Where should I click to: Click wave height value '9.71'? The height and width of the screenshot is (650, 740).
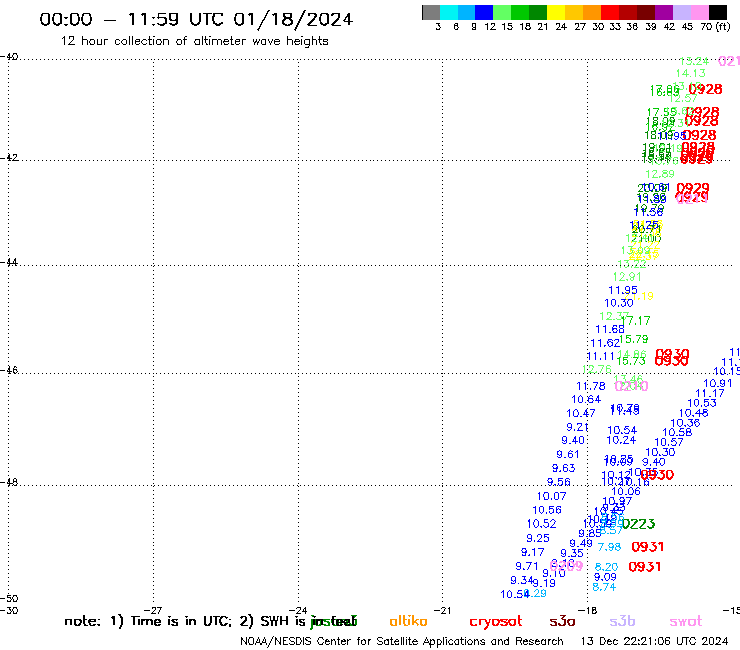pyautogui.click(x=527, y=566)
